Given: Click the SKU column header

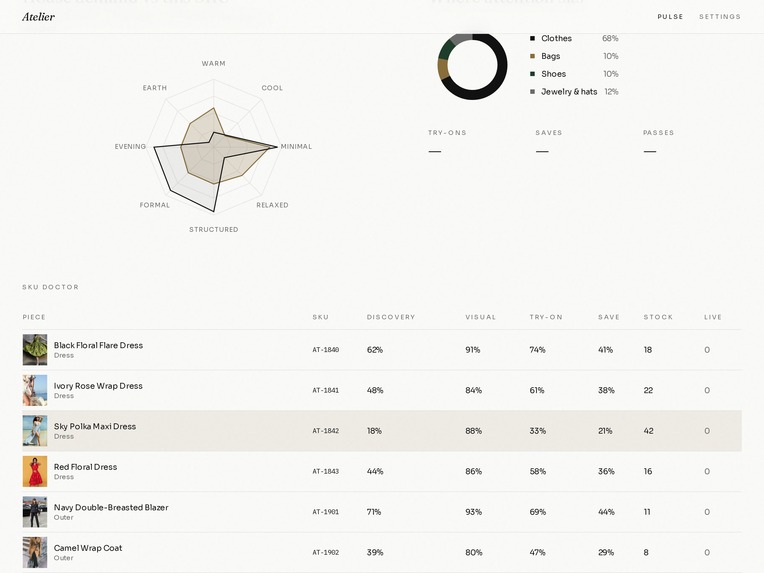Looking at the screenshot, I should click(321, 317).
